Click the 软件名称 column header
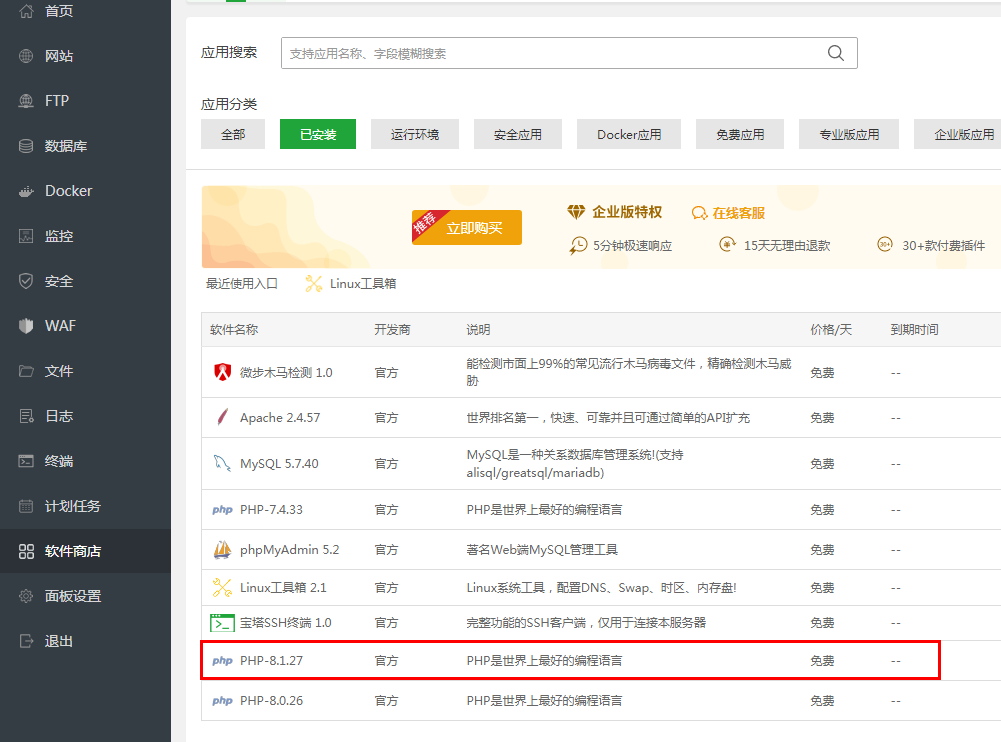1001x742 pixels. [x=234, y=329]
